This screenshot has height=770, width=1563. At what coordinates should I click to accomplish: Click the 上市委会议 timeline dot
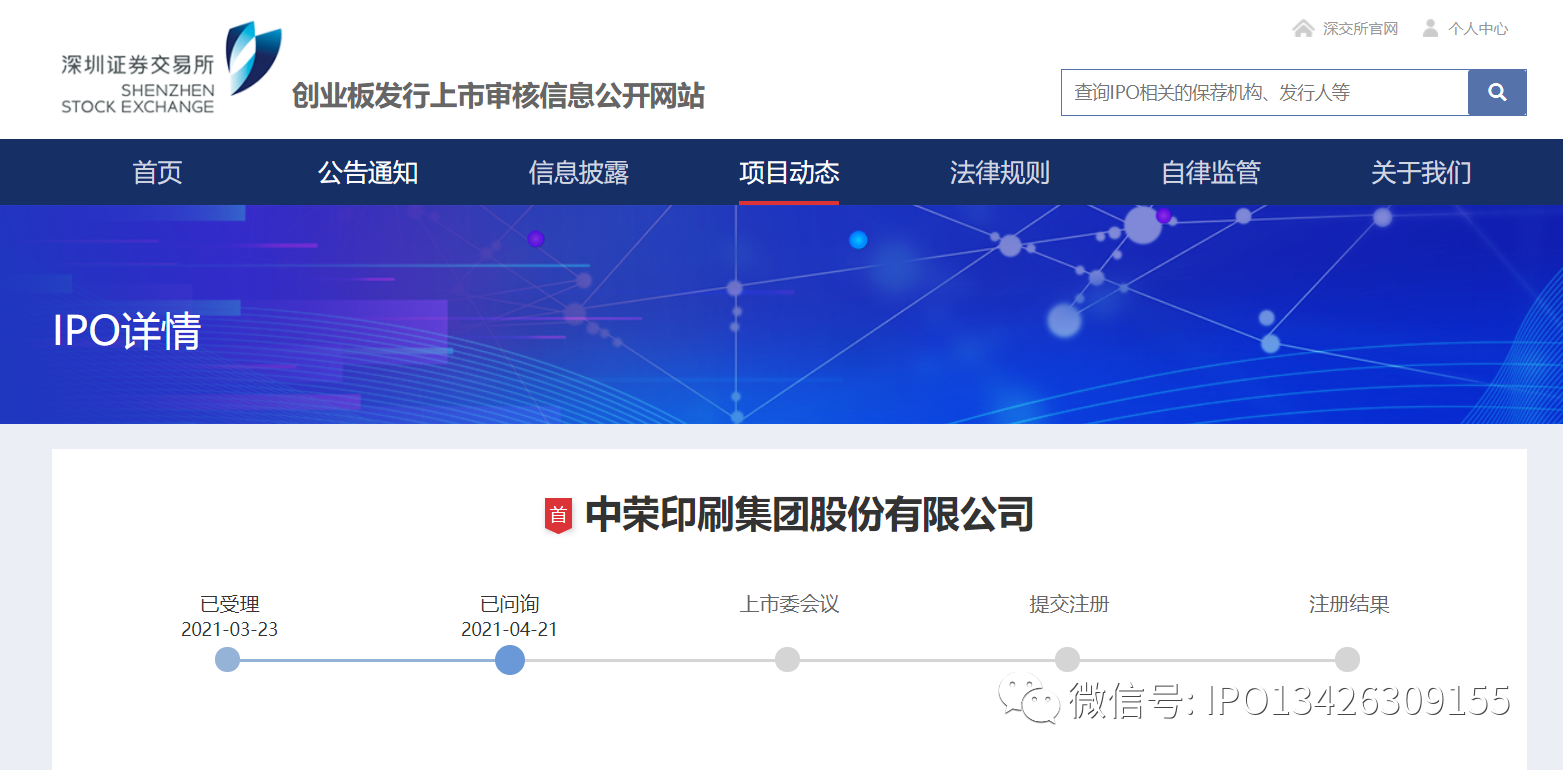point(788,660)
